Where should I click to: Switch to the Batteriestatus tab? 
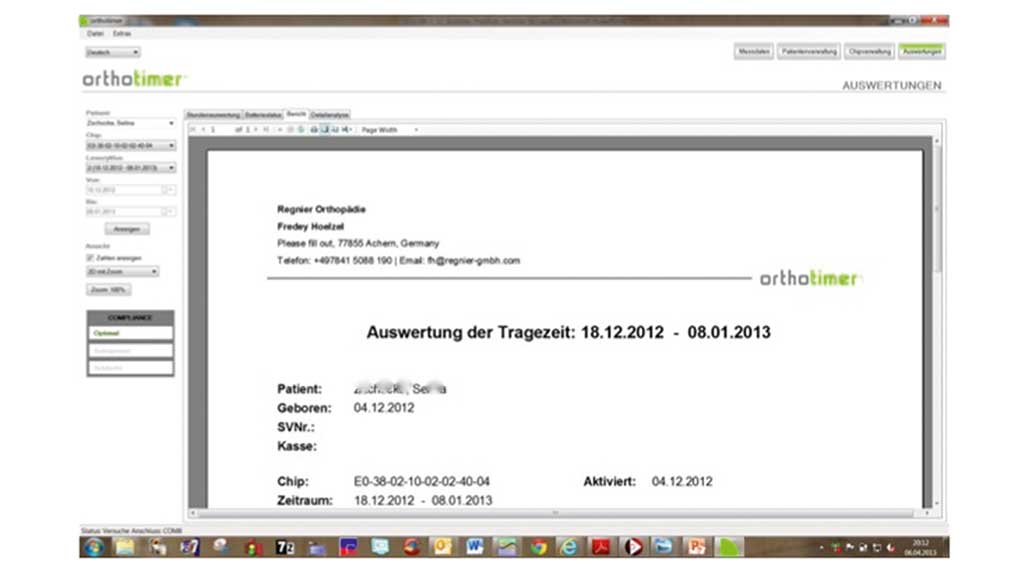[x=264, y=115]
